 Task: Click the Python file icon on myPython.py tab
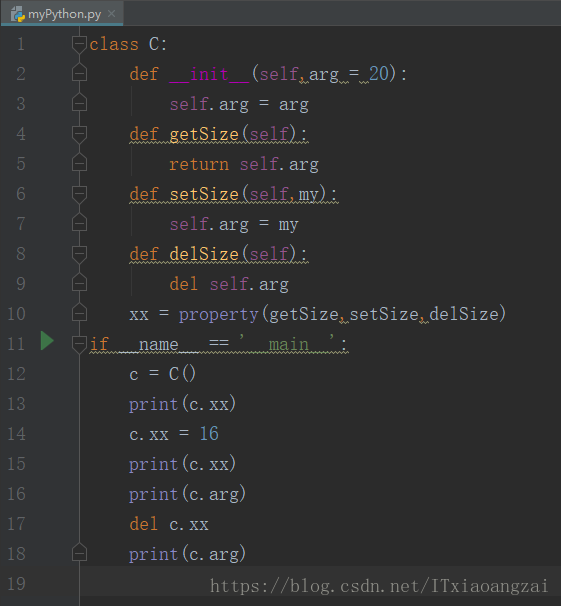pos(18,14)
